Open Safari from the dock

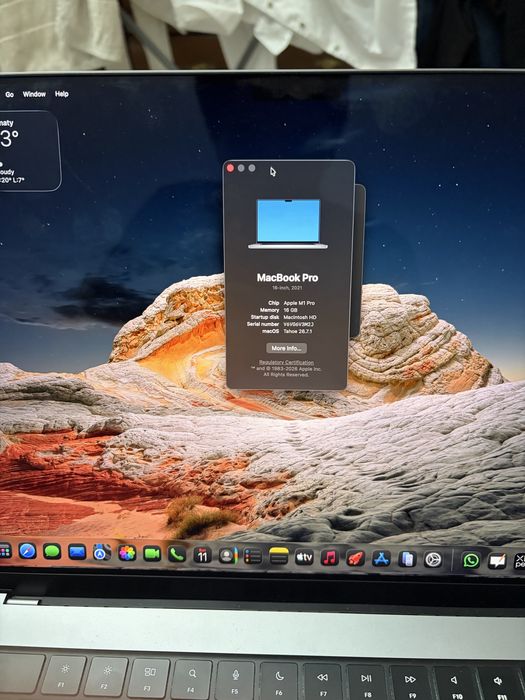[28, 551]
